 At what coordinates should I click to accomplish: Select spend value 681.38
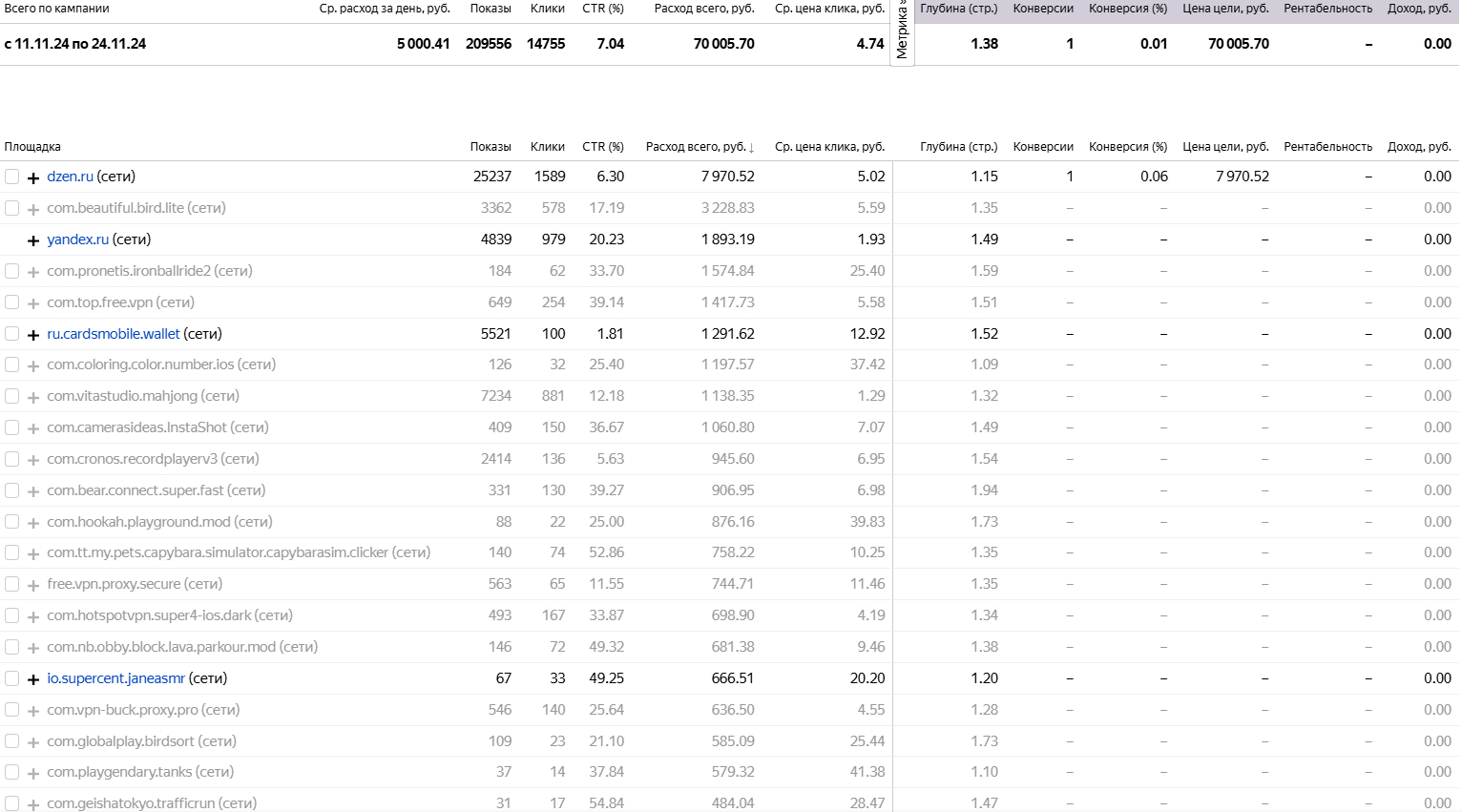pyautogui.click(x=733, y=647)
